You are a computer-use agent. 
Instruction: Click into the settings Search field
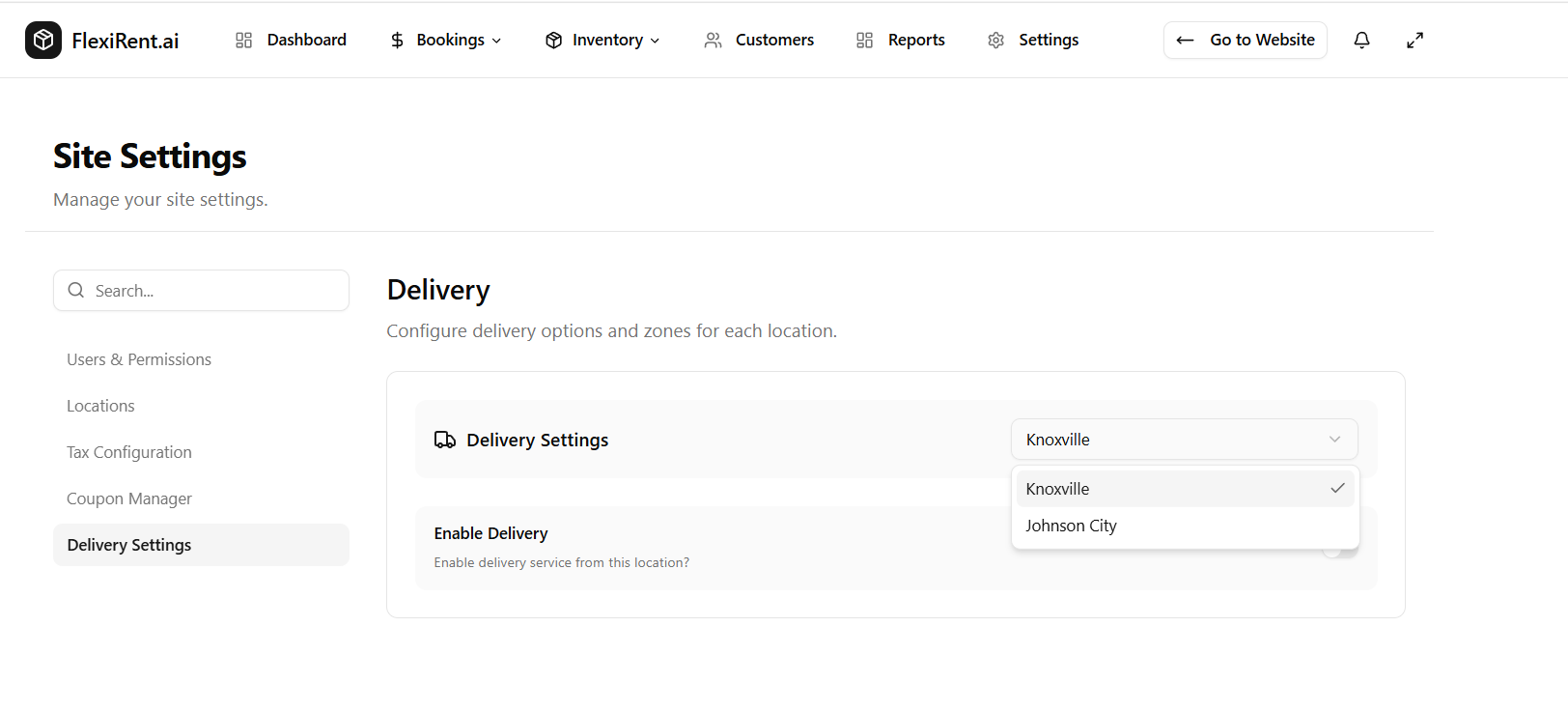[201, 291]
